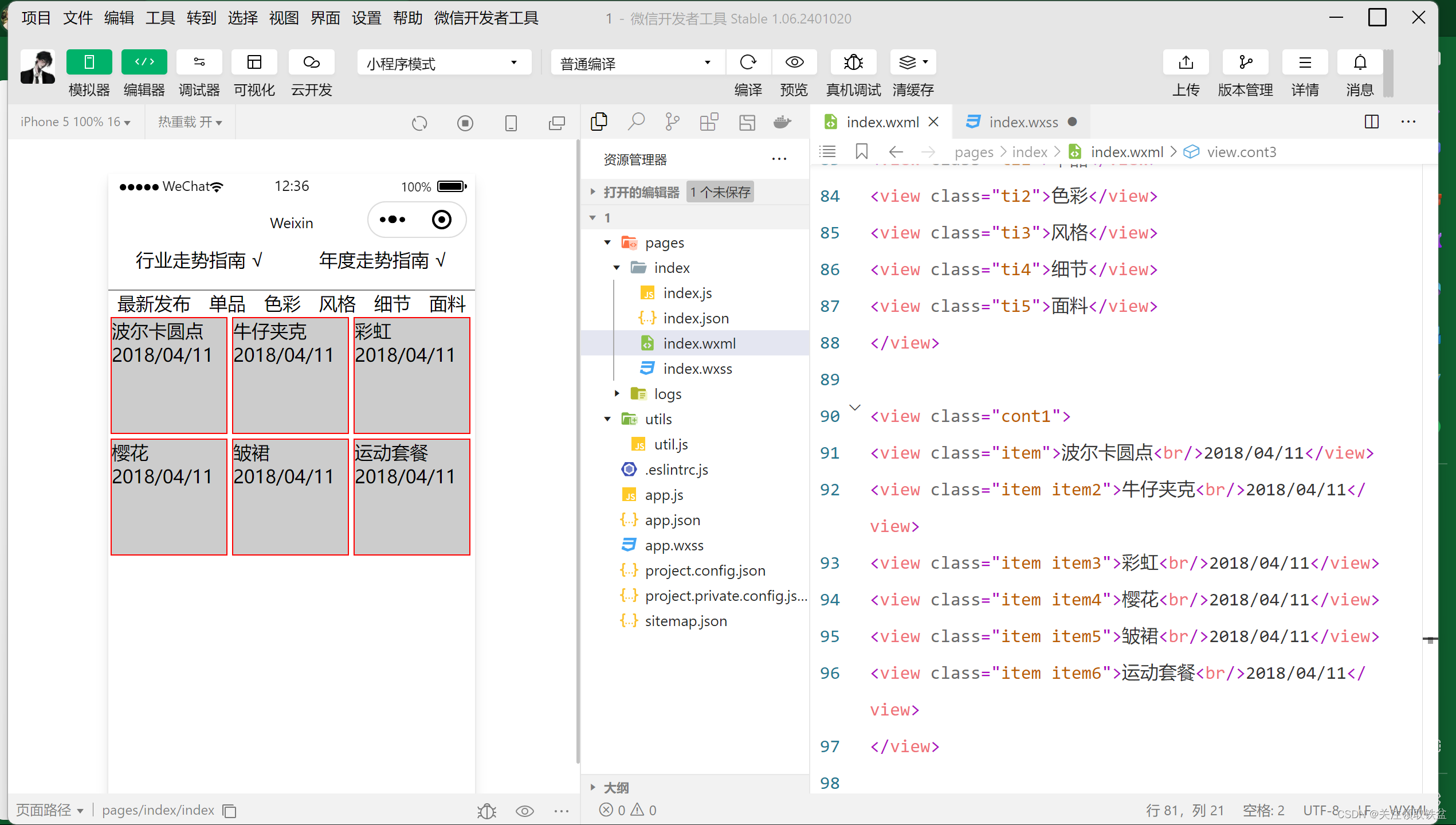
Task: Open the 工具 menu
Action: coord(160,18)
